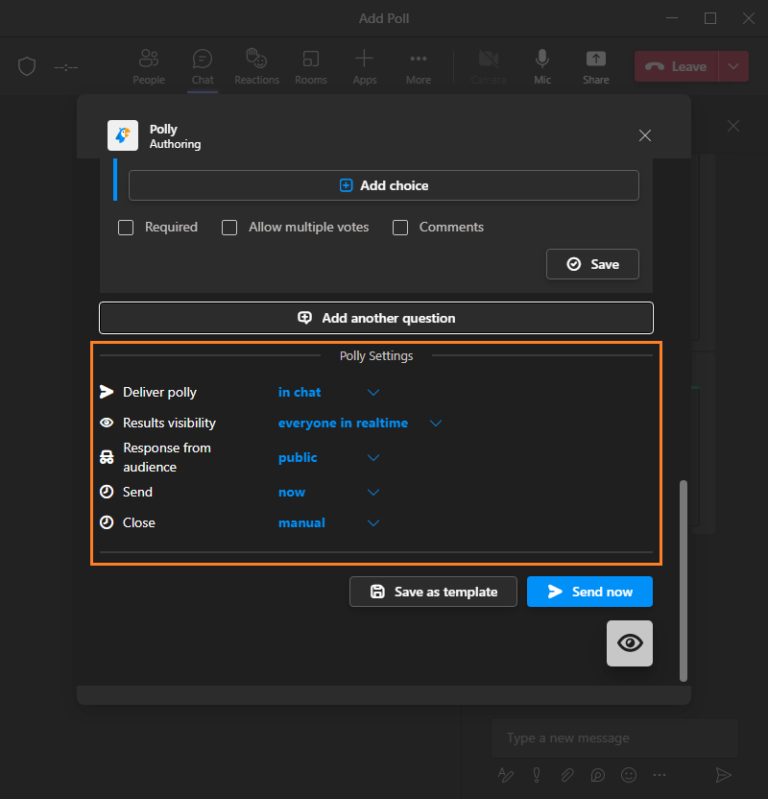
Task: Open breakout Rooms
Action: (x=311, y=67)
